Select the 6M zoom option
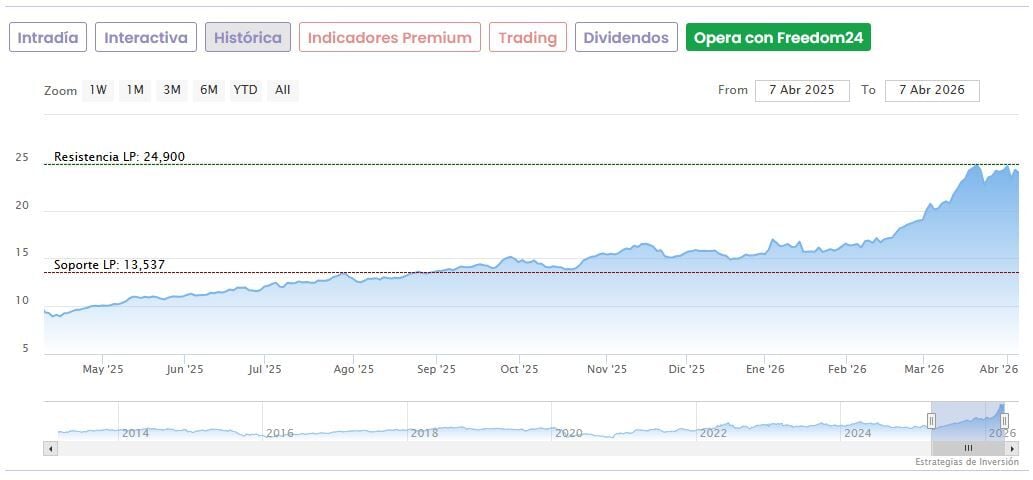This screenshot has height=480, width=1033. tap(208, 90)
